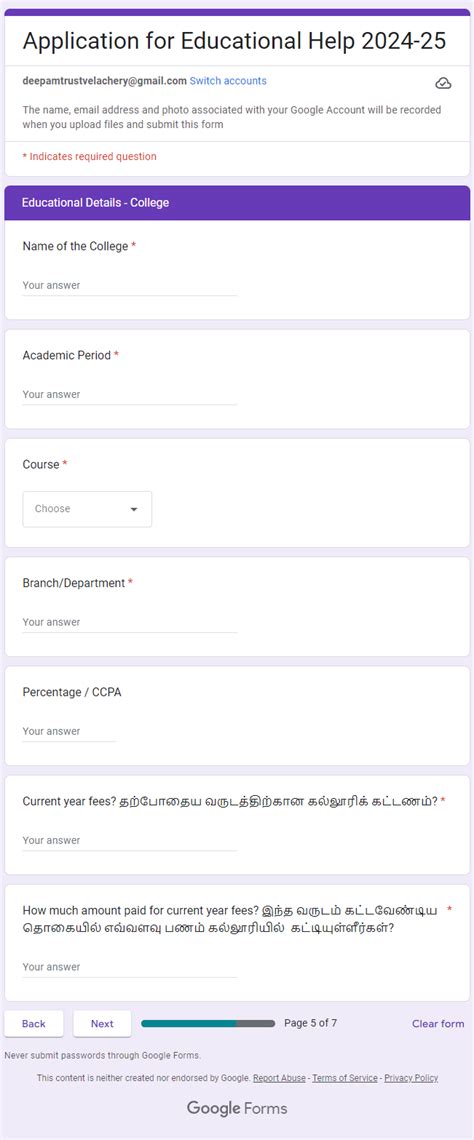The image size is (474, 1140).
Task: Return using the Back button
Action: pos(33,1024)
